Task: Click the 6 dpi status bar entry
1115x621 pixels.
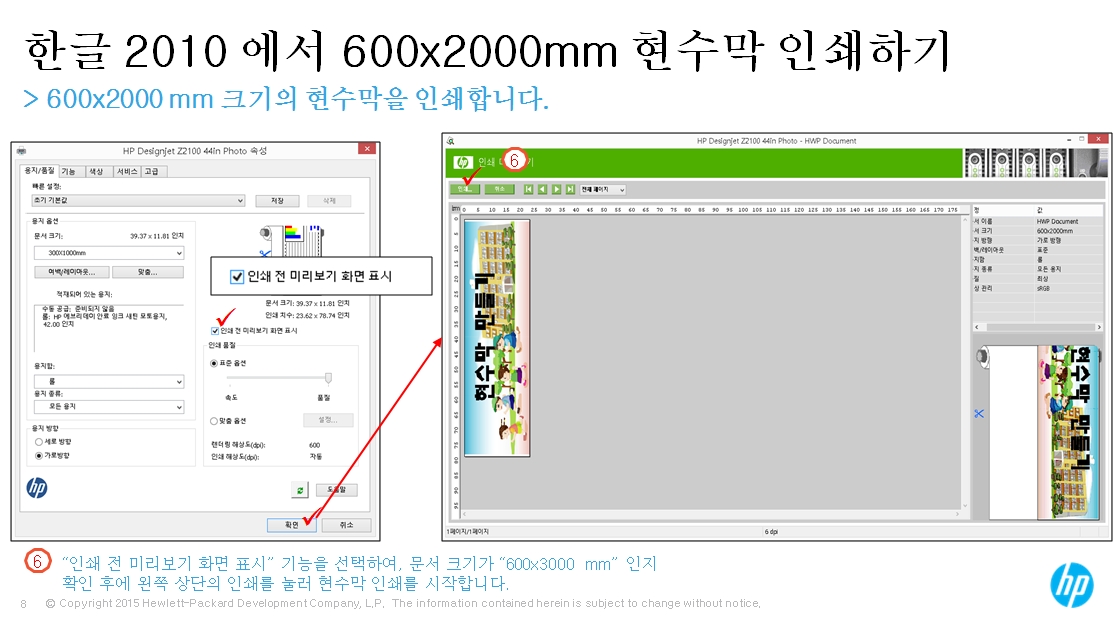Action: 771,531
